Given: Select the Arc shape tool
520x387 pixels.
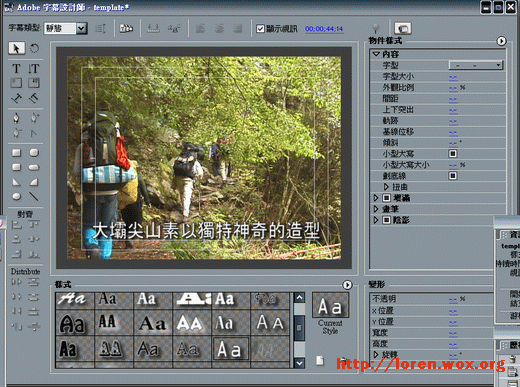Looking at the screenshot, I should pos(34,182).
